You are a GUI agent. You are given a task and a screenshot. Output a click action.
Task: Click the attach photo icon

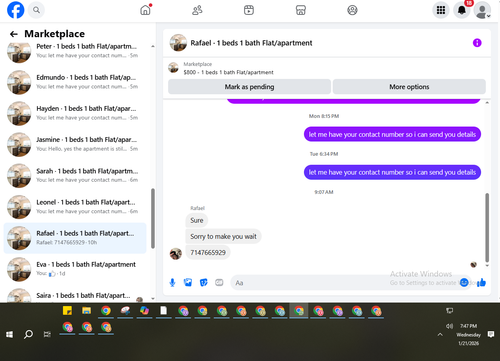(x=188, y=283)
